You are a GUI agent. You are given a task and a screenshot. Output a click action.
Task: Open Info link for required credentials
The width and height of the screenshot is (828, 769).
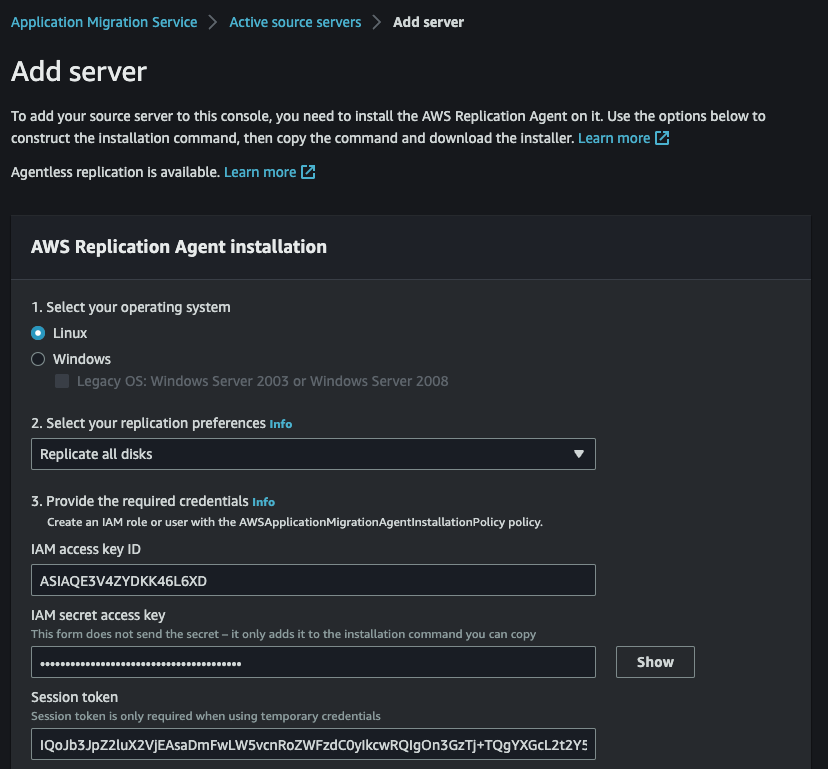pyautogui.click(x=264, y=502)
